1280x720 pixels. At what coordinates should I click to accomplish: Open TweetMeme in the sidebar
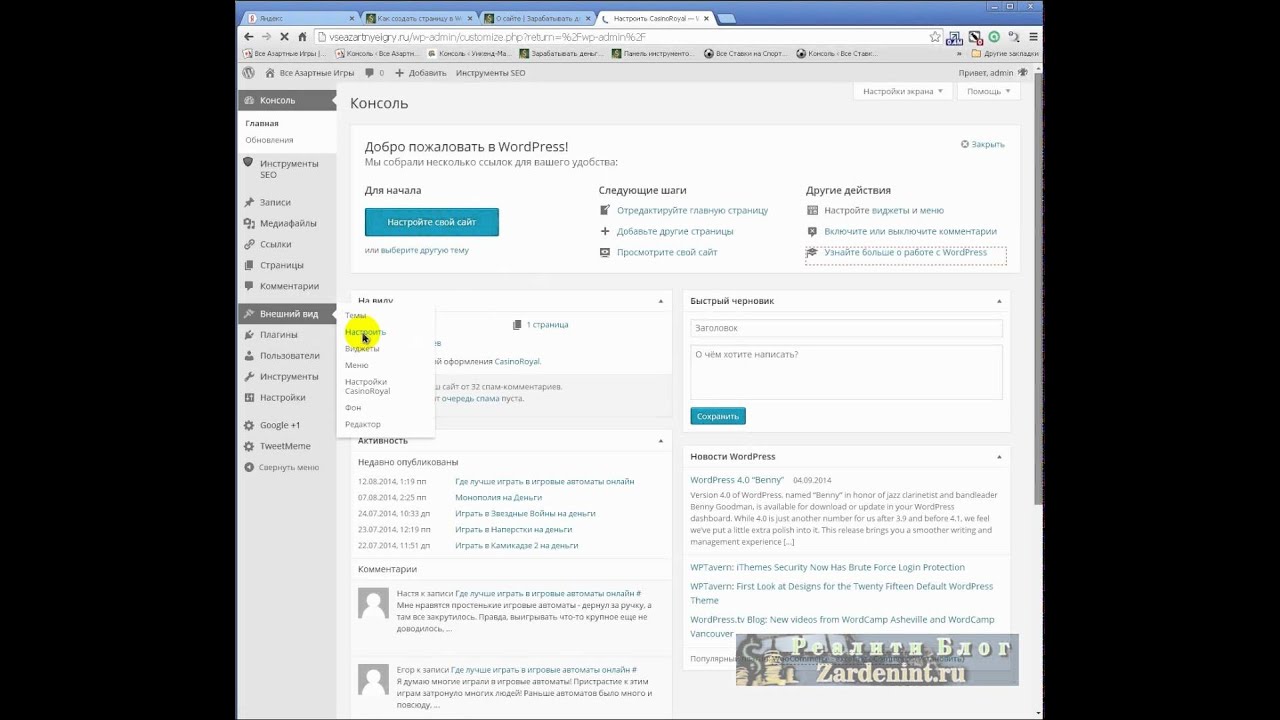[x=287, y=446]
